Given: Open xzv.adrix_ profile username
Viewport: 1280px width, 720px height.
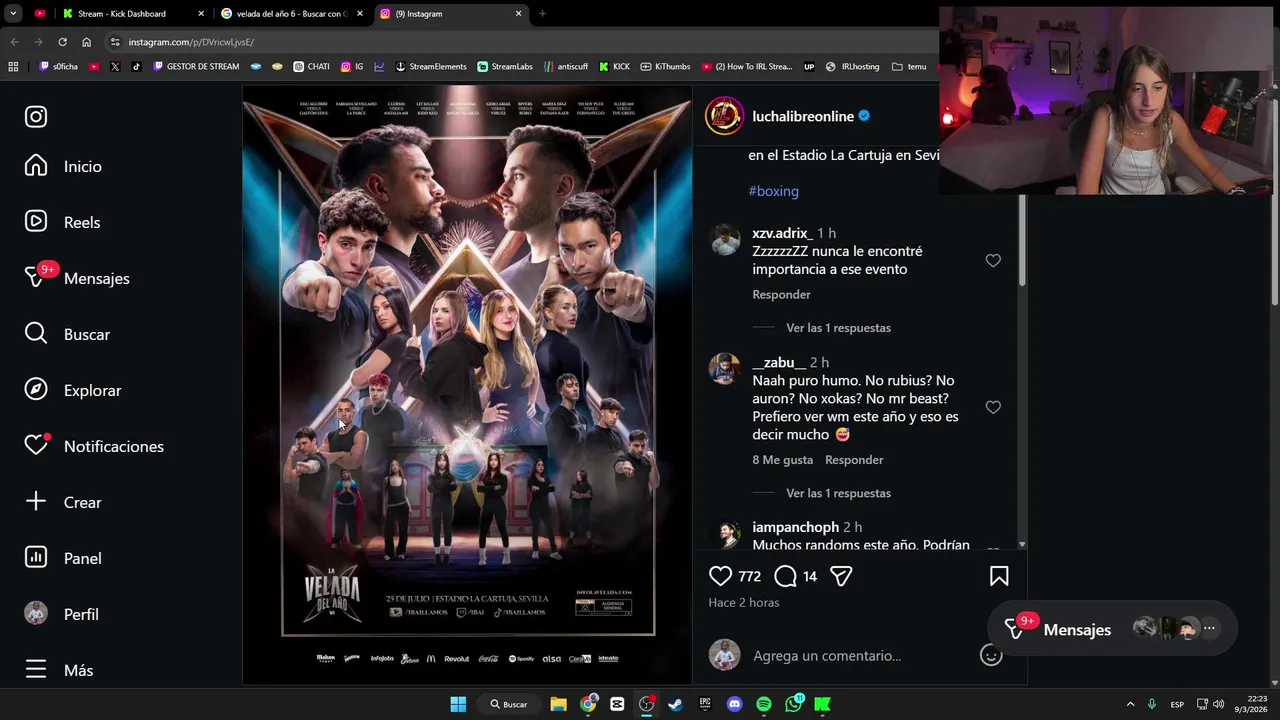Looking at the screenshot, I should 782,233.
